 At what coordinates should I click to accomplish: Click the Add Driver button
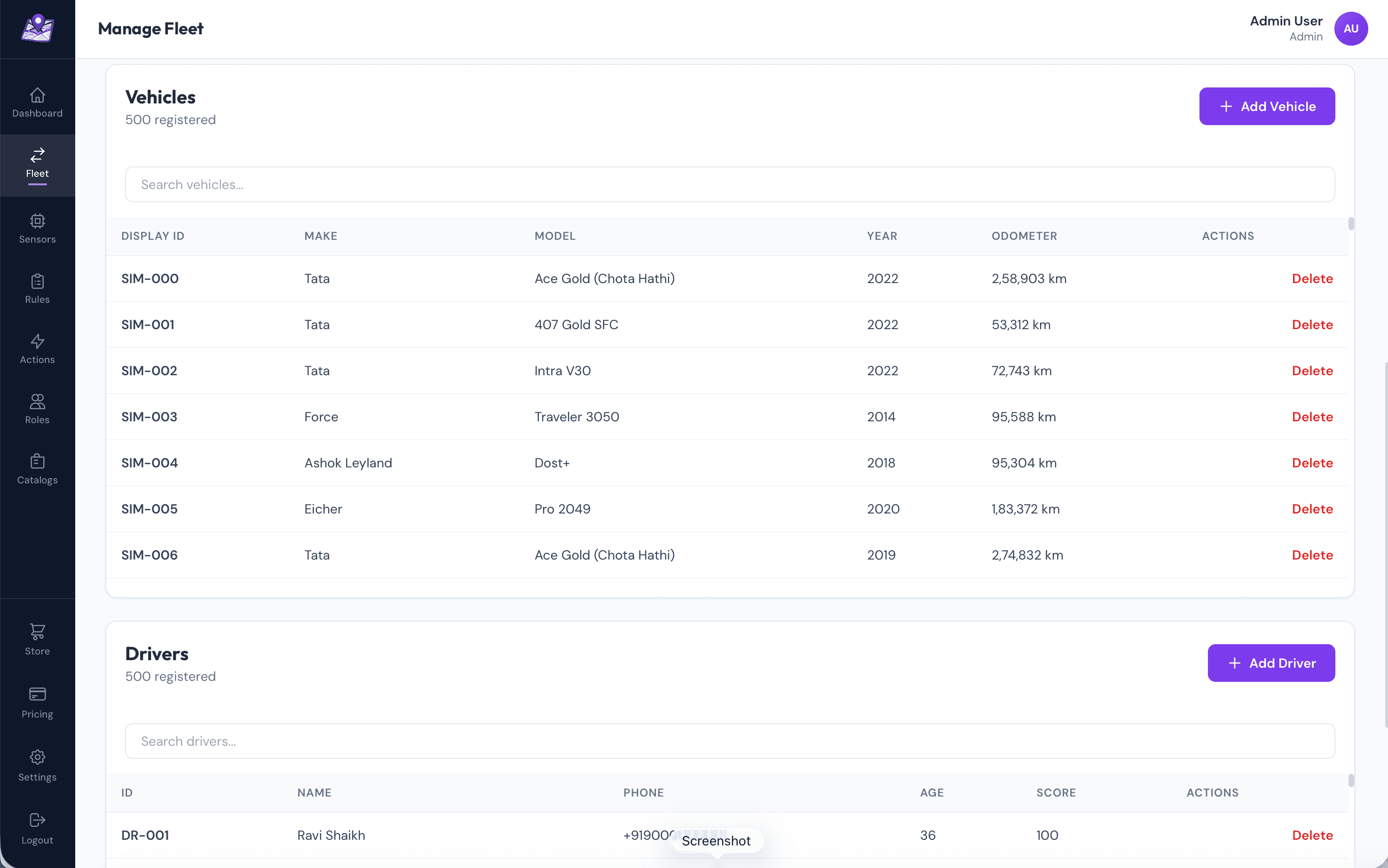(x=1271, y=663)
